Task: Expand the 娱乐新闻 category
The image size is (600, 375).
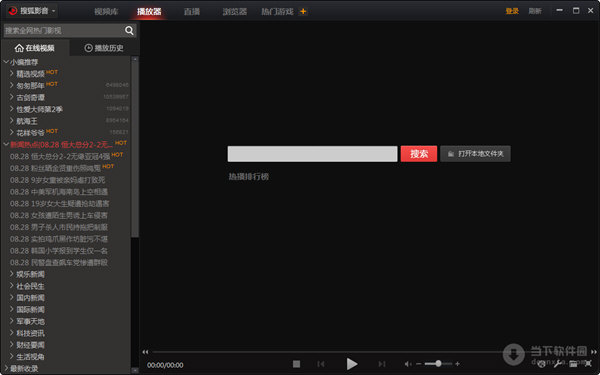Action: 12,274
